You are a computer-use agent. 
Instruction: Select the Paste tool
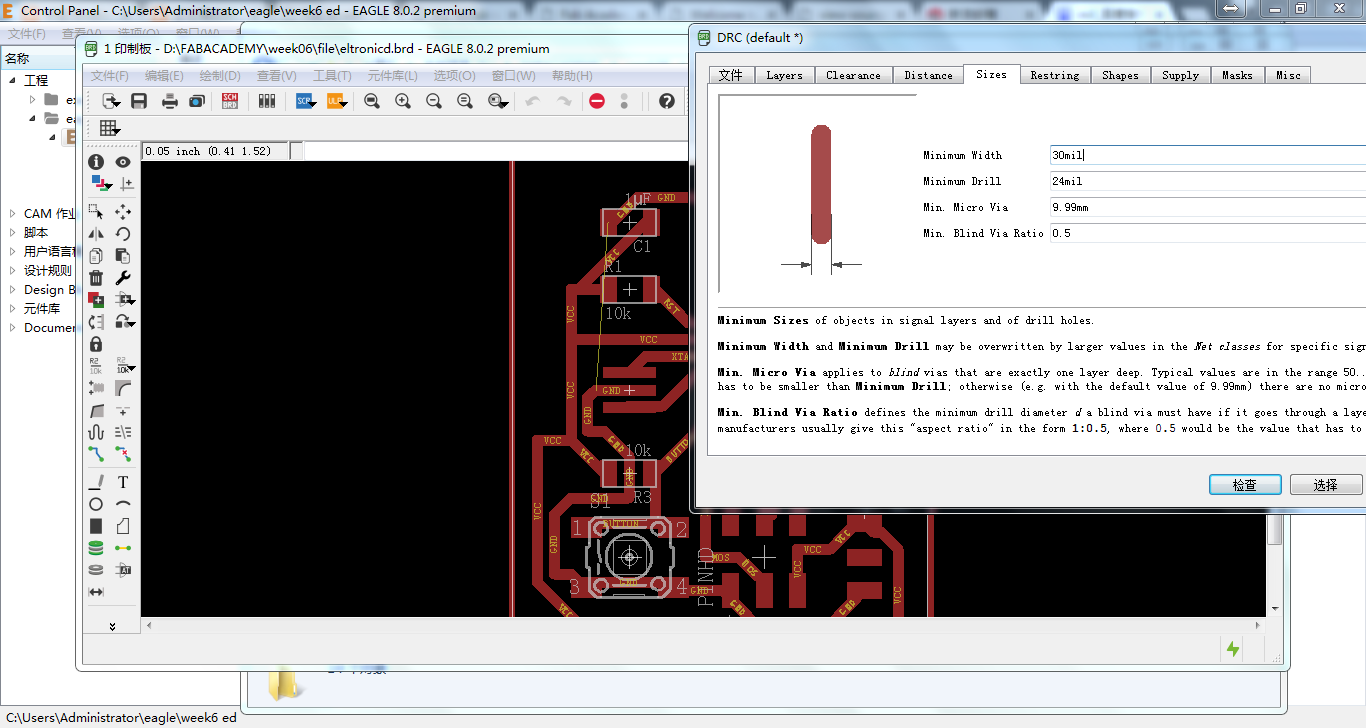[x=123, y=256]
